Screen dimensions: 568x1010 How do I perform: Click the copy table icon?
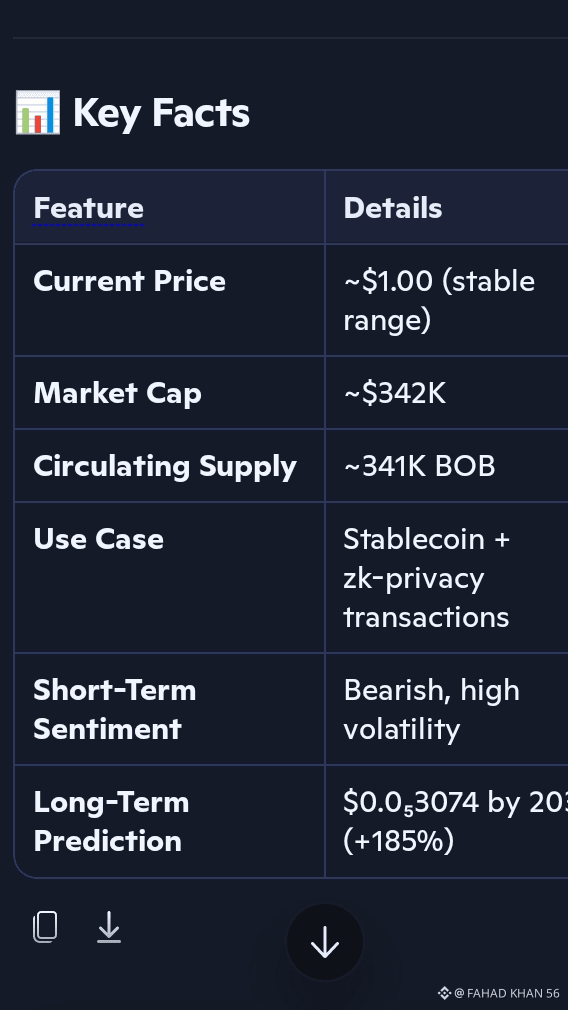[x=45, y=928]
